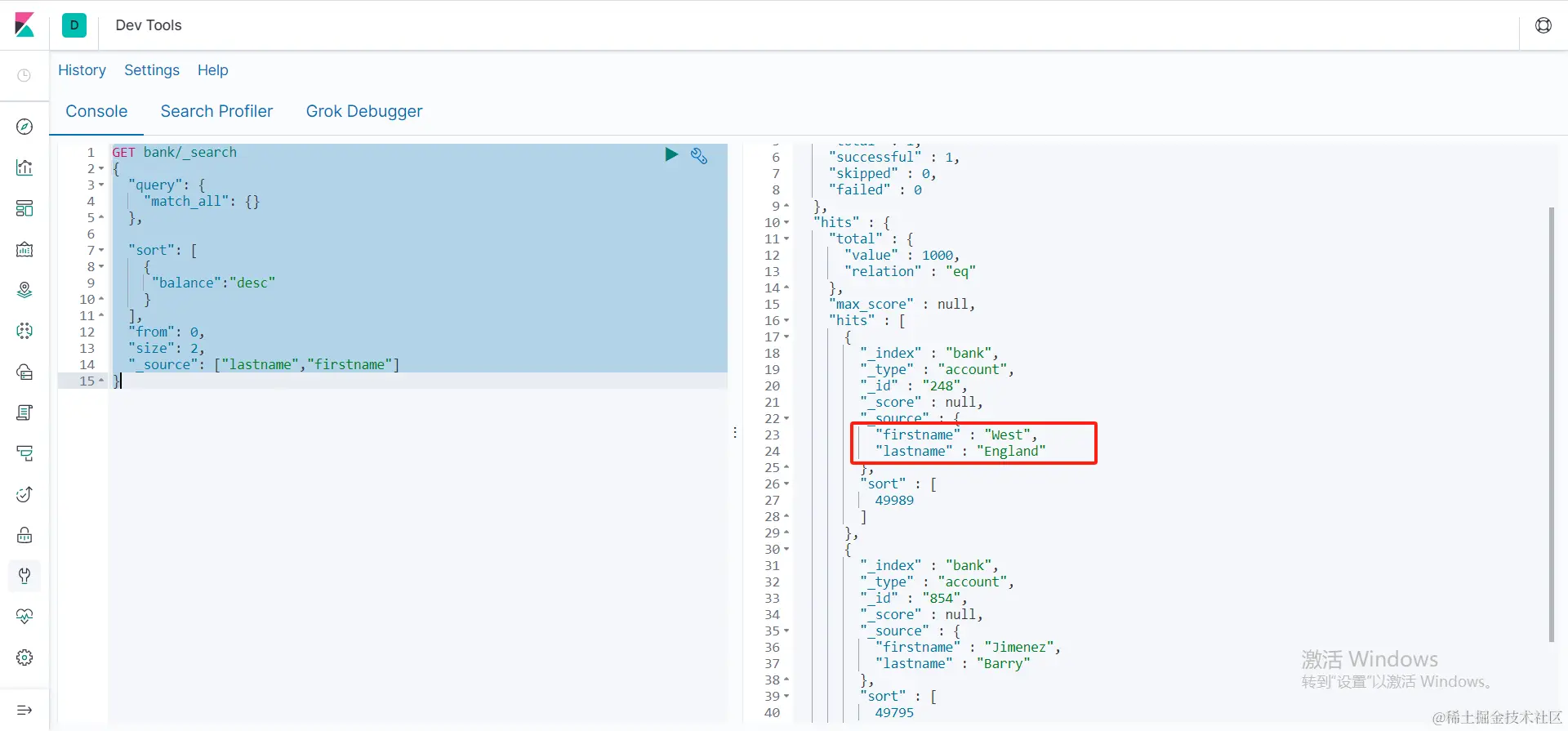Click the editor/output pane resizer handle
The width and height of the screenshot is (1568, 731).
[x=735, y=433]
